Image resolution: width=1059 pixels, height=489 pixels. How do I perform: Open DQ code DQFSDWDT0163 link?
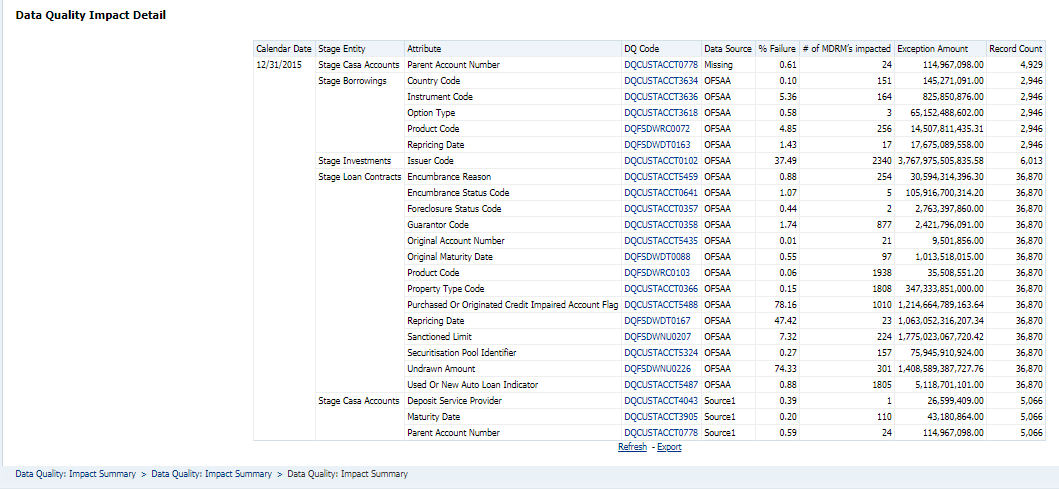pyautogui.click(x=657, y=145)
